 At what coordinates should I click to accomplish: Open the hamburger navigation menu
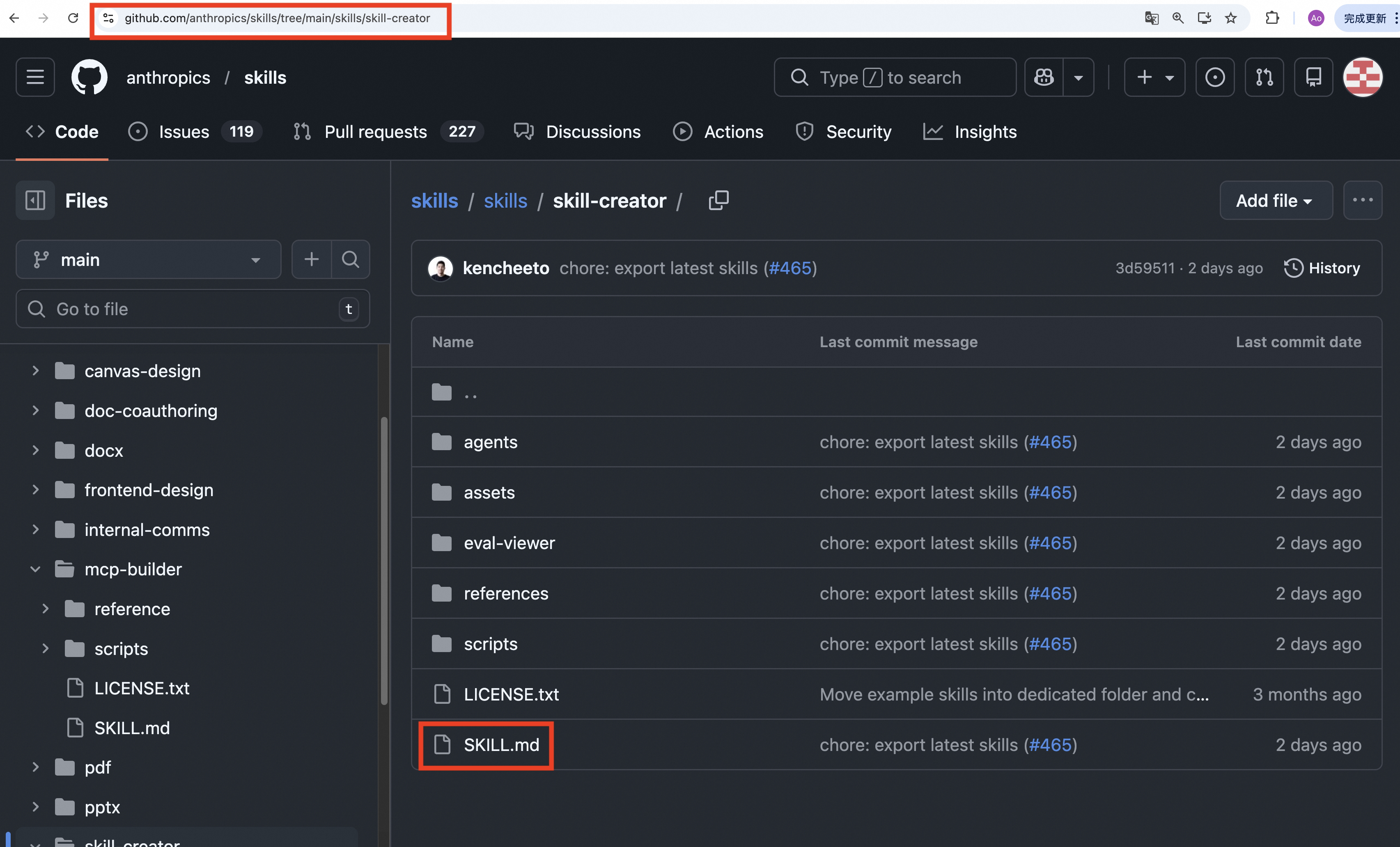pos(34,77)
